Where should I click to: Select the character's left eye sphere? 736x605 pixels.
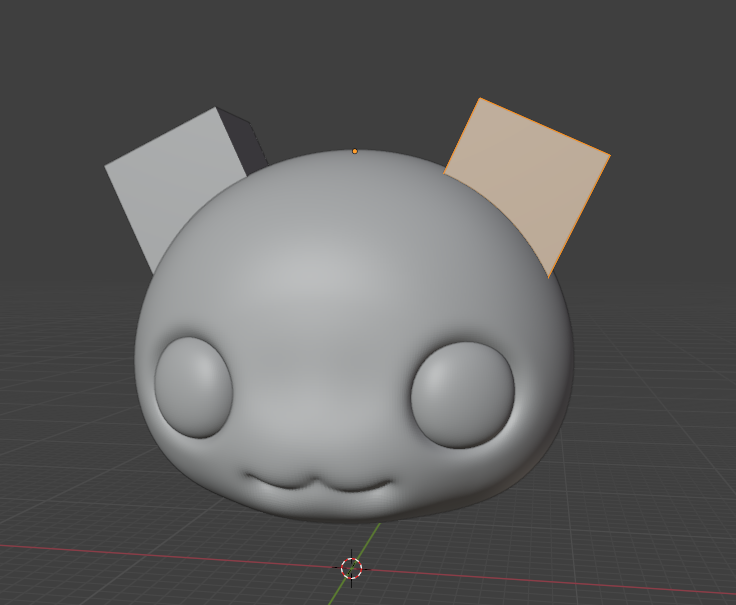193,387
